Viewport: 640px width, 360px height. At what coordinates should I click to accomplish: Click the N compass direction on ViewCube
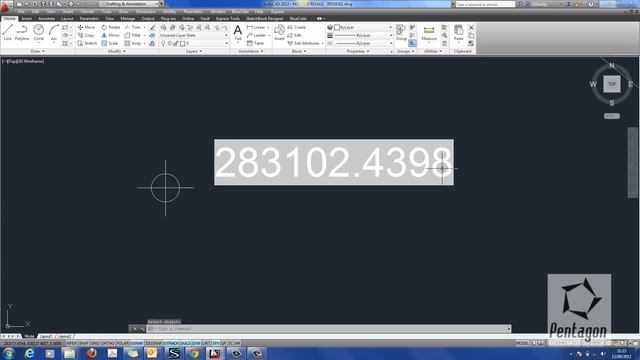coord(612,65)
